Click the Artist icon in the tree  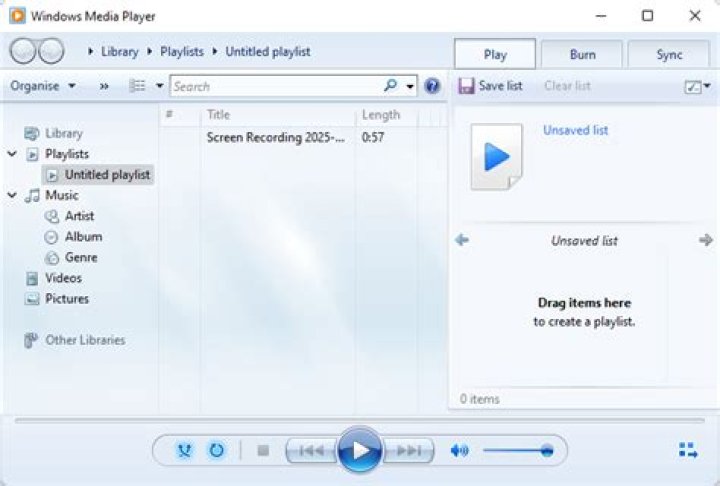click(52, 216)
